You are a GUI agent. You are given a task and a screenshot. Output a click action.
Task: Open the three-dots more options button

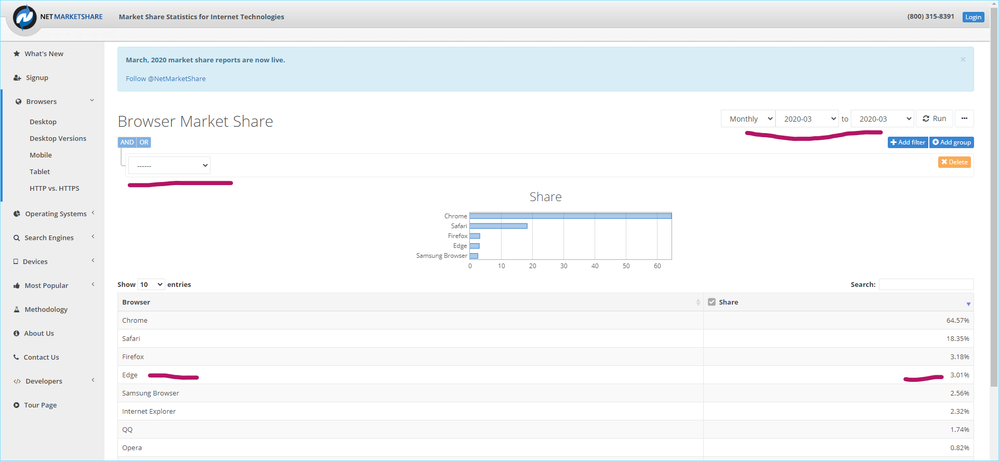coord(964,118)
